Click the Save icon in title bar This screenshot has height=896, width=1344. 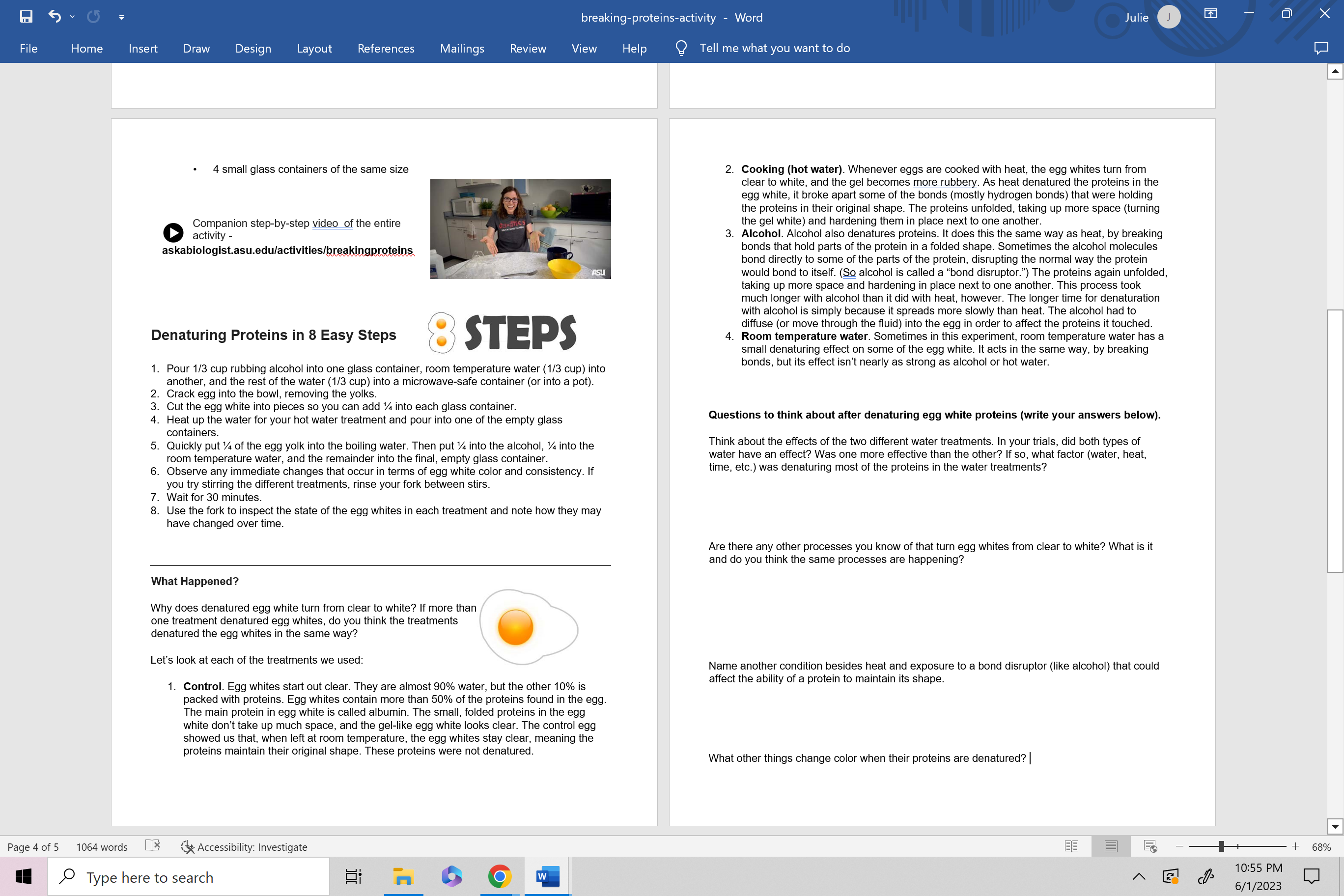27,17
